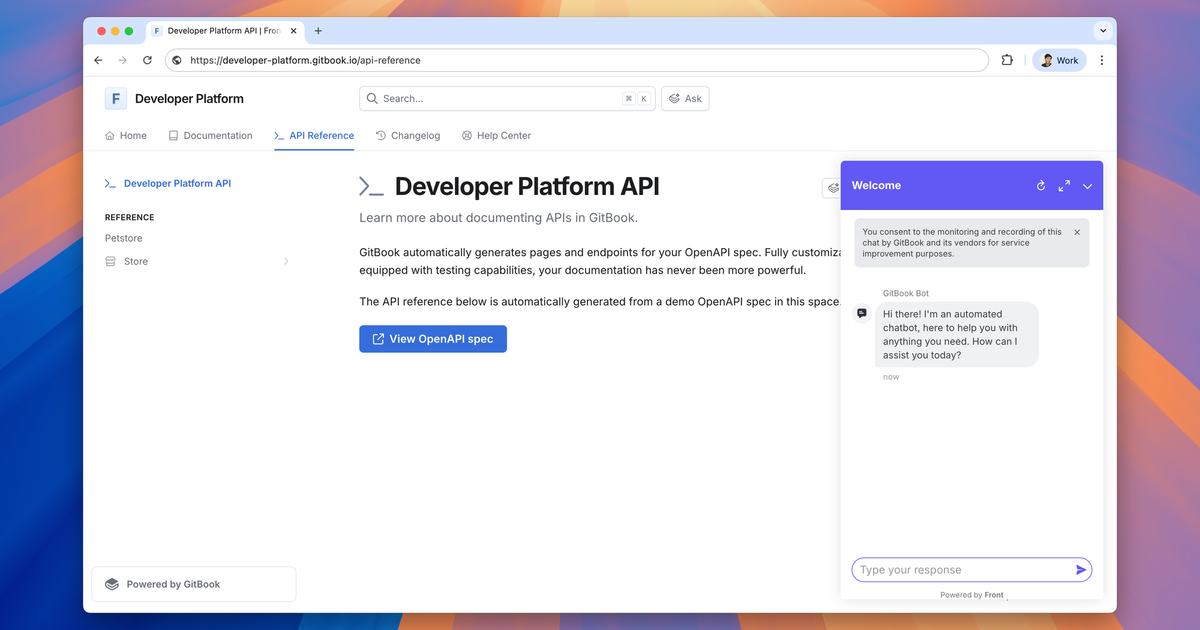Click the GitBook Bot avatar in the chat
The height and width of the screenshot is (630, 1200).
click(x=861, y=312)
